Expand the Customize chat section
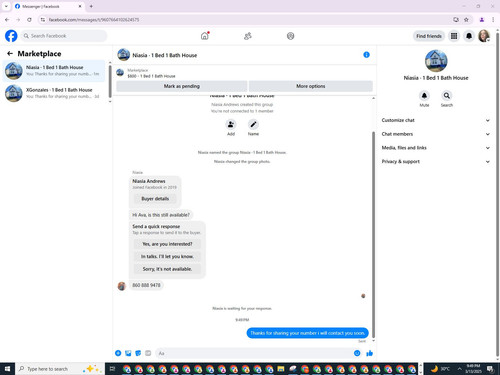The height and width of the screenshot is (375, 500). pos(436,120)
